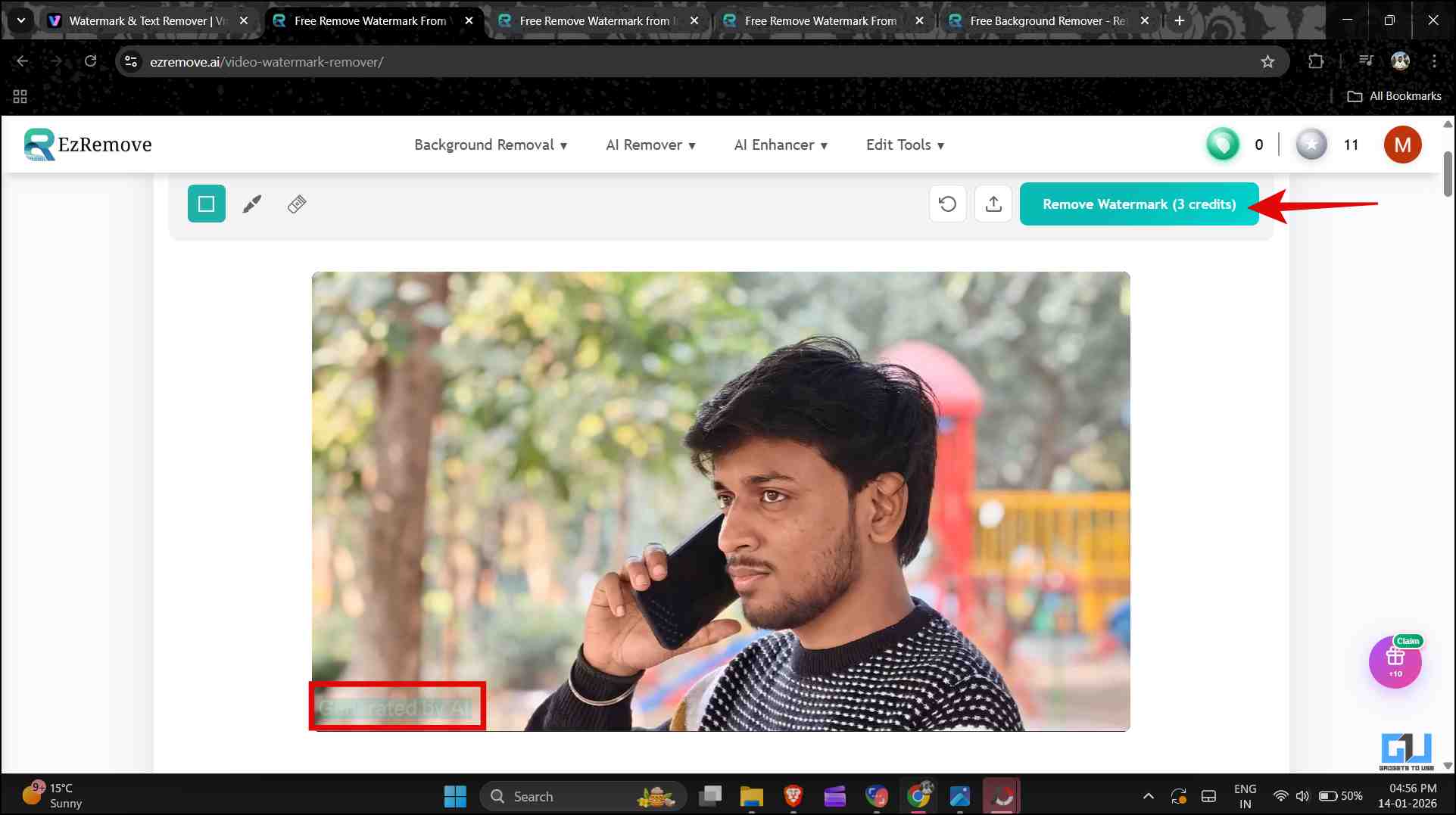1456x815 pixels.
Task: Click the Claim gift reward icon
Action: coord(1395,661)
